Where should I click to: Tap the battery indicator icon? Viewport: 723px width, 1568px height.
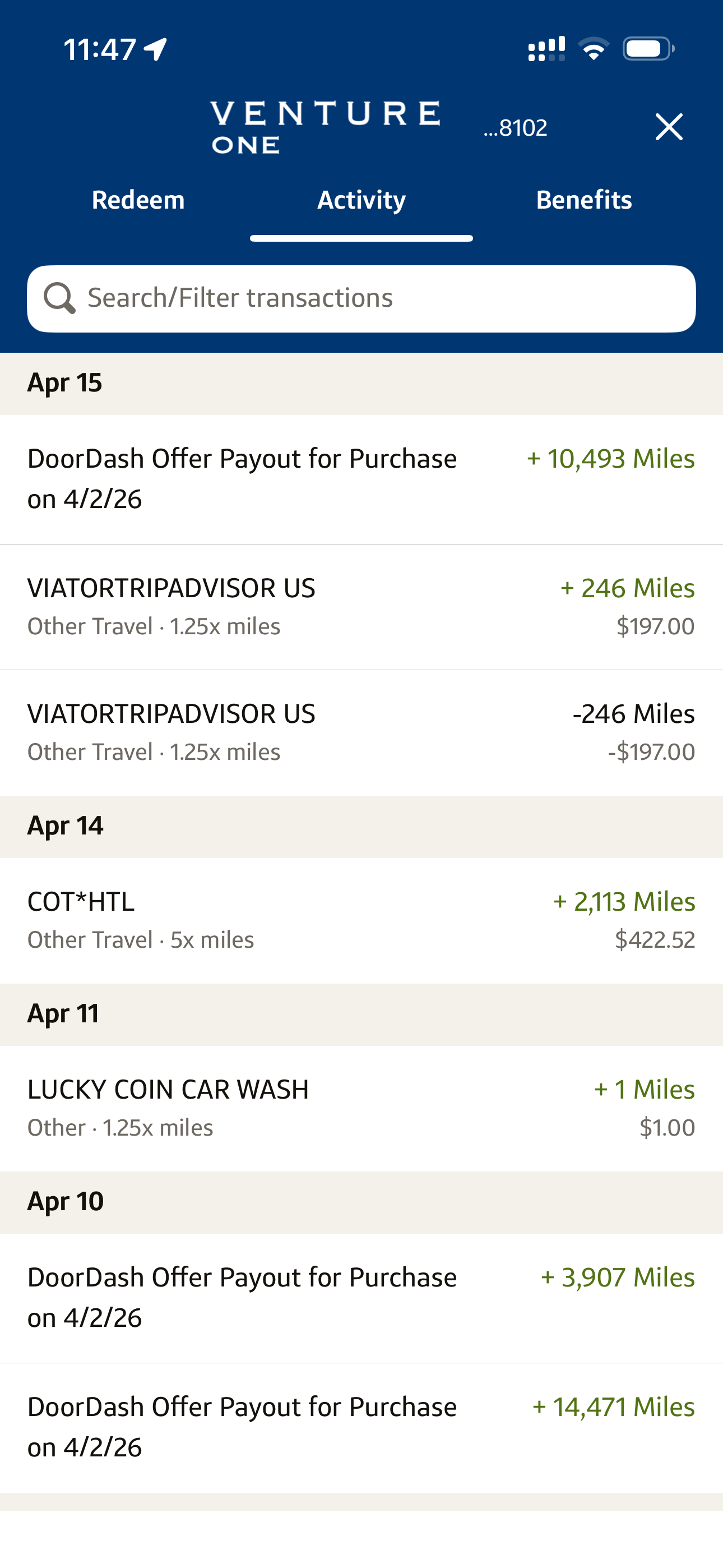(x=647, y=49)
